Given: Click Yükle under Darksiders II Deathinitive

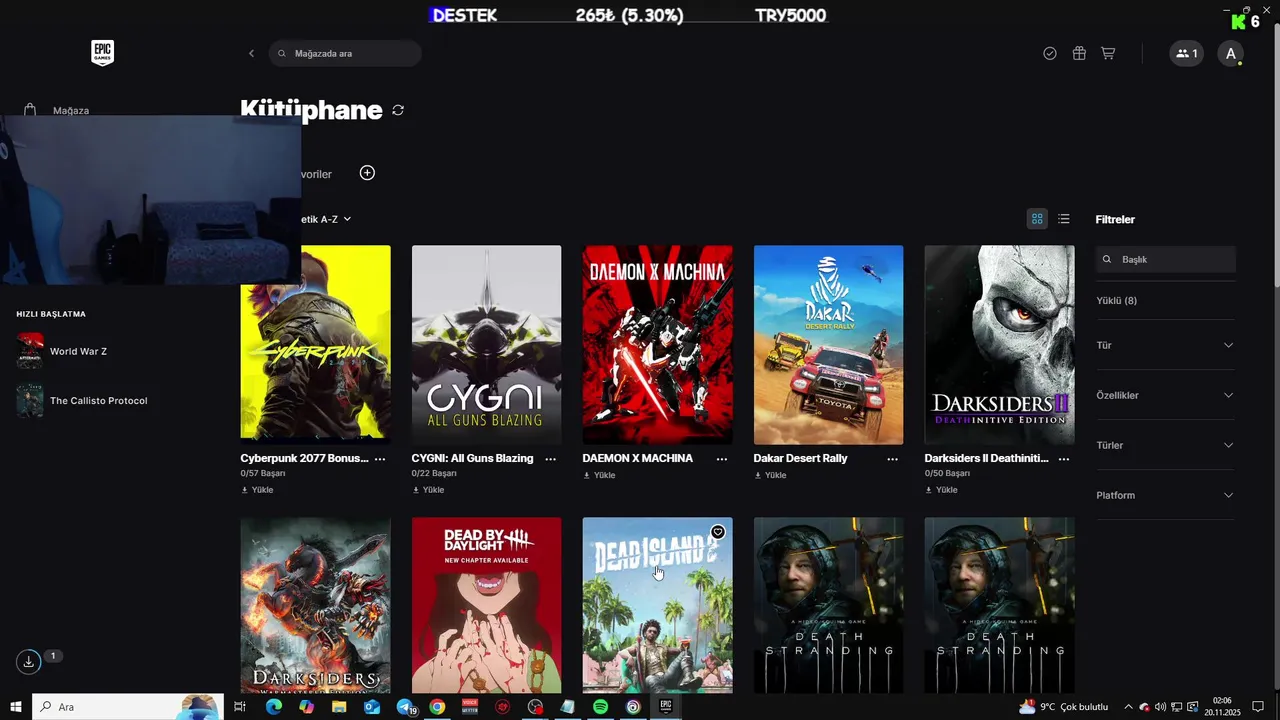Looking at the screenshot, I should tap(941, 490).
